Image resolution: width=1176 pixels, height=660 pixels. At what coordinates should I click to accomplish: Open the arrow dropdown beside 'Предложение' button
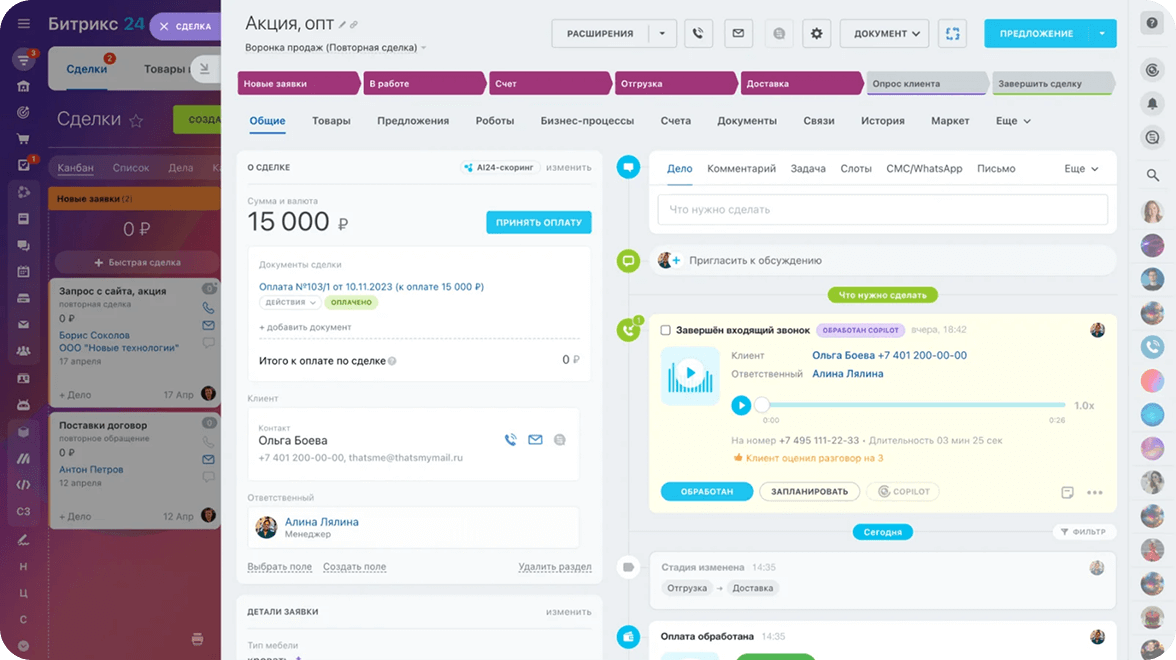[x=1102, y=34]
